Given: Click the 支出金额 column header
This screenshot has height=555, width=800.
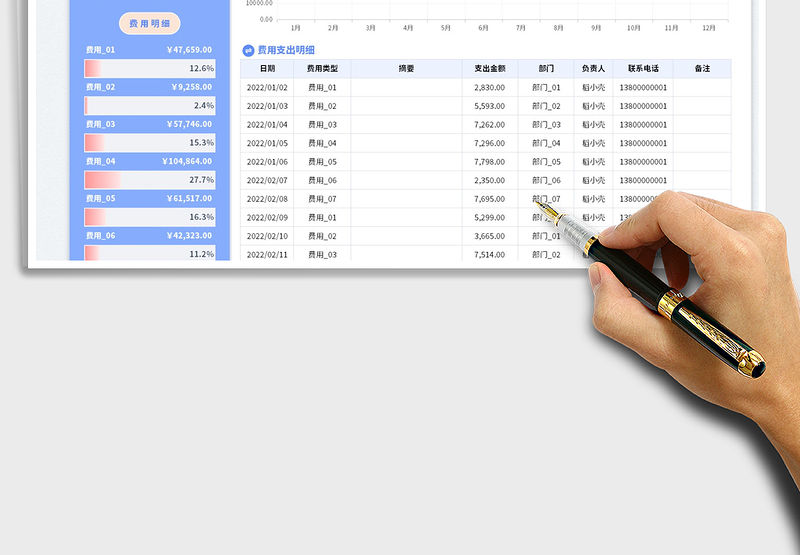Looking at the screenshot, I should (x=490, y=69).
